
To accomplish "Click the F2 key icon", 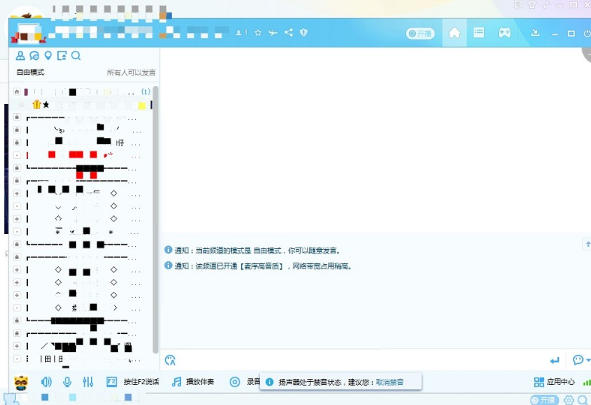I will 112,382.
